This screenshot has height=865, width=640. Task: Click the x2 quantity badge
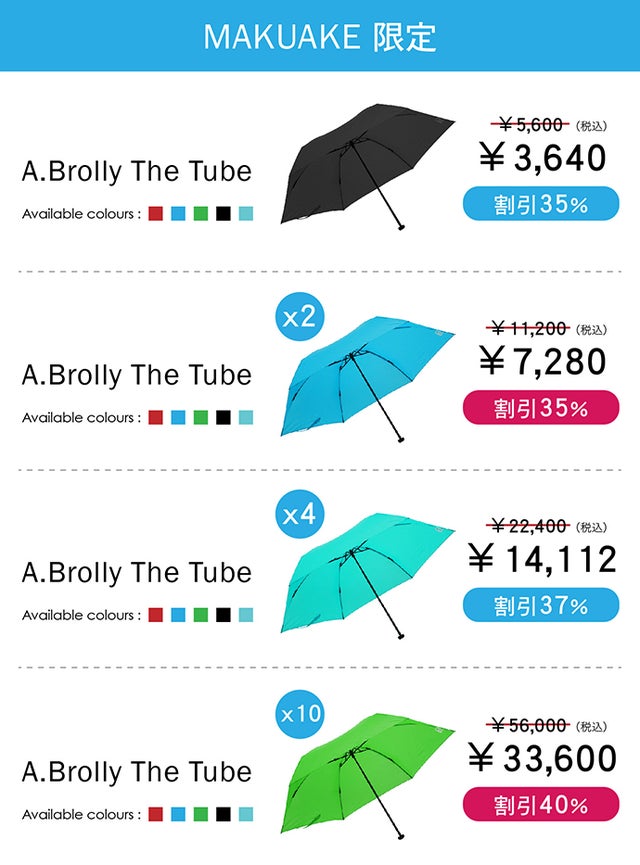299,318
